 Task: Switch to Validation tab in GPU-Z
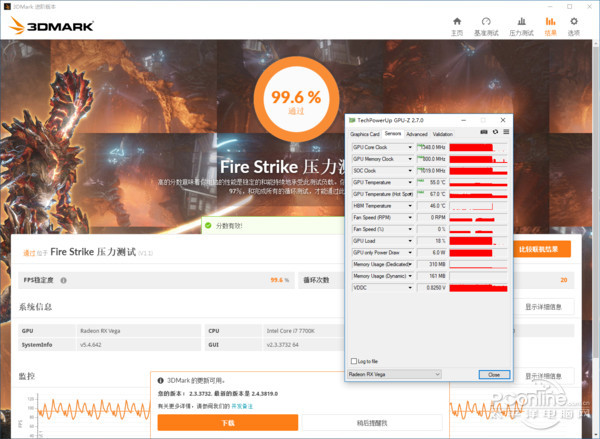point(443,134)
